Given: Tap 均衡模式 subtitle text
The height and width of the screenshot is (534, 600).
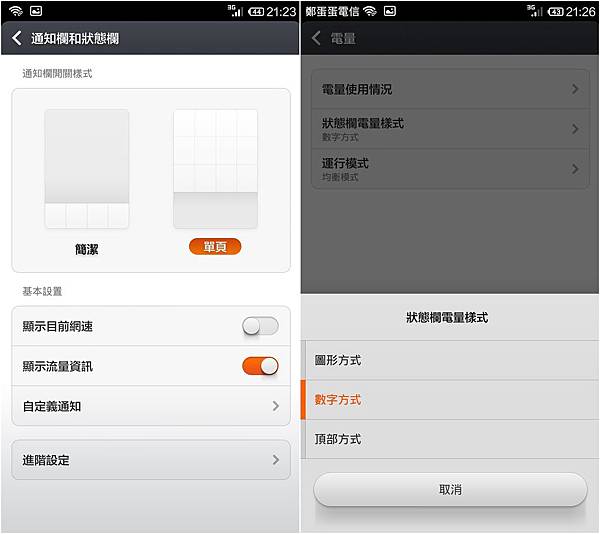Looking at the screenshot, I should pos(340,177).
